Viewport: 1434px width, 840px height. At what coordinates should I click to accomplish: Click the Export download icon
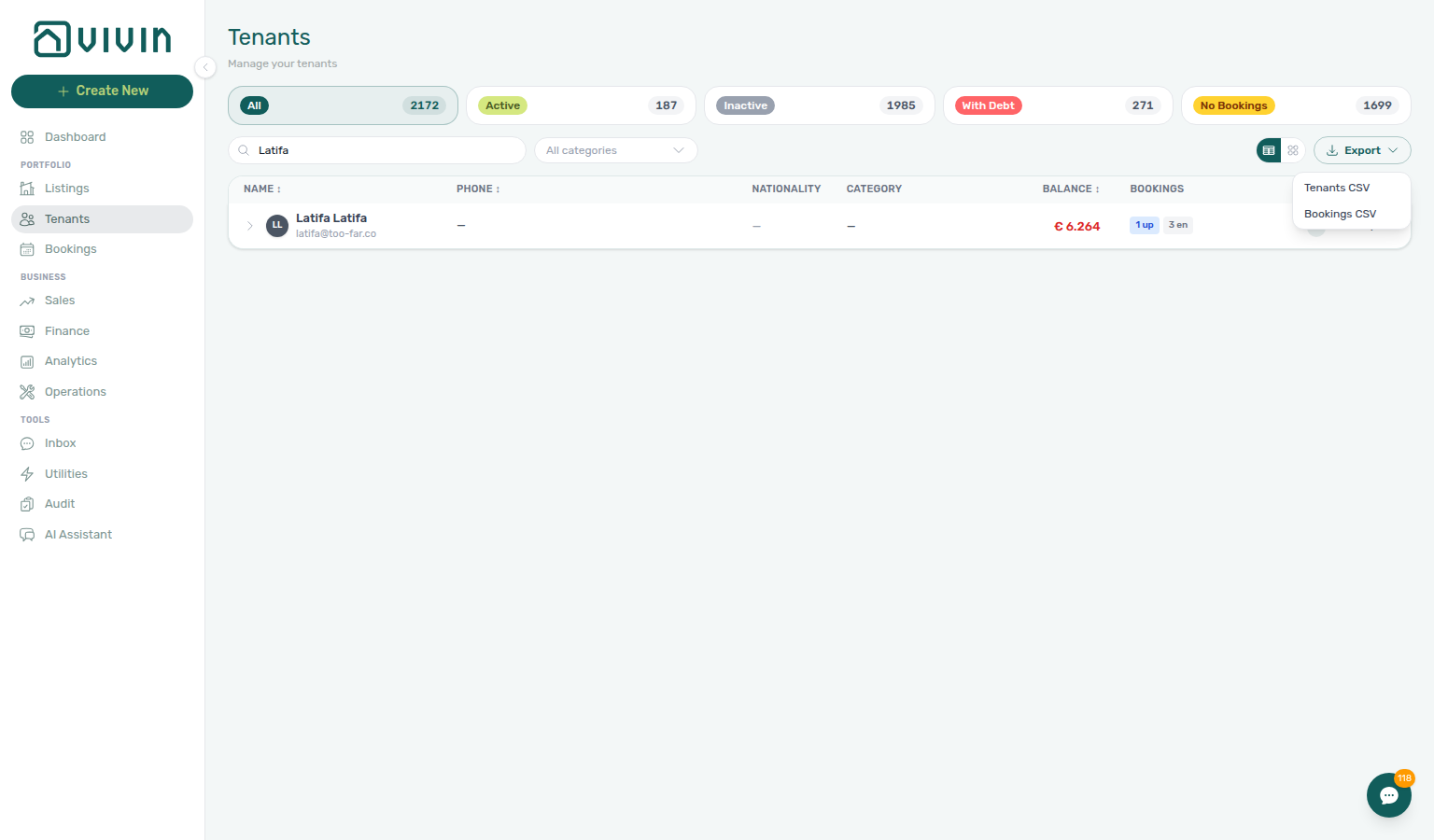[x=1332, y=150]
